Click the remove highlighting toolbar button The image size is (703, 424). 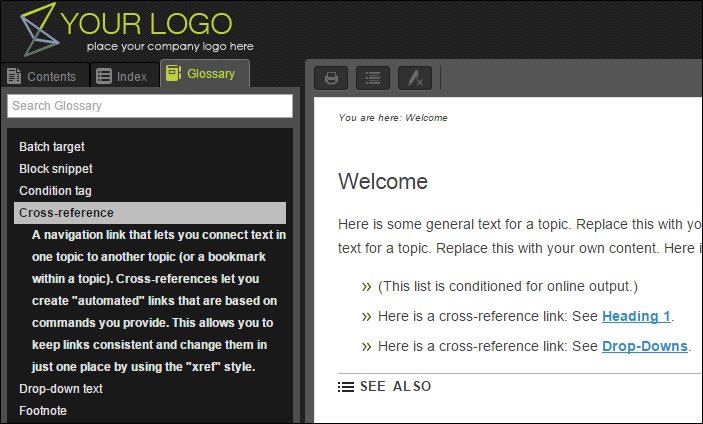point(415,78)
